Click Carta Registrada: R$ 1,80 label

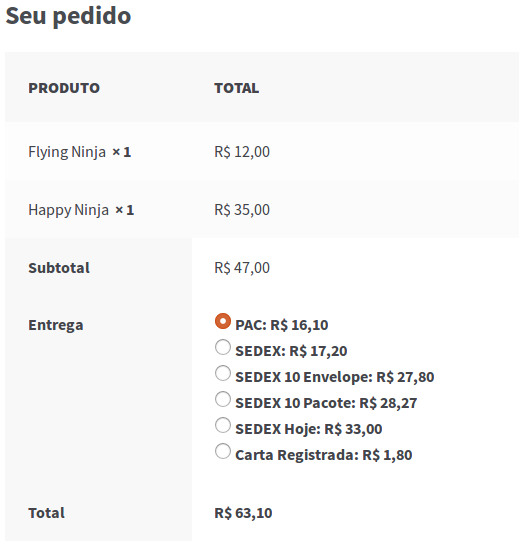324,455
